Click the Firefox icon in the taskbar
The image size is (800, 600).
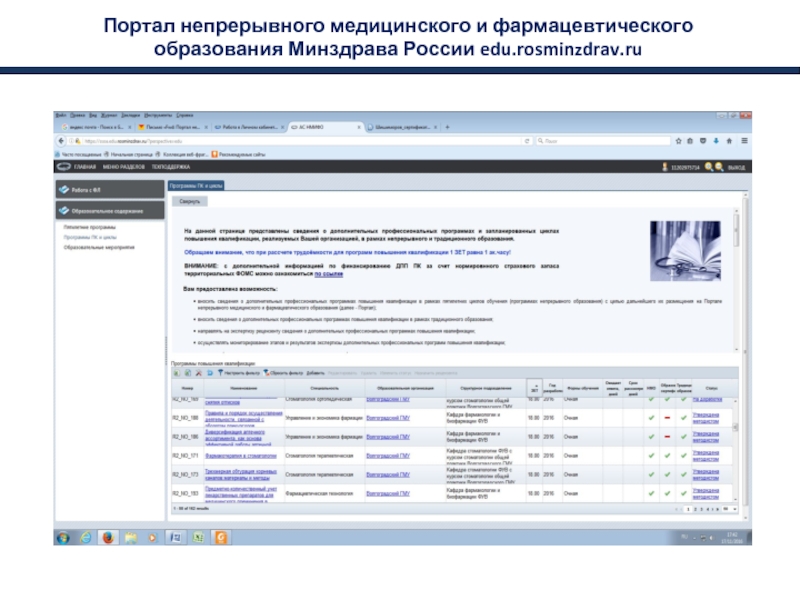(x=106, y=537)
